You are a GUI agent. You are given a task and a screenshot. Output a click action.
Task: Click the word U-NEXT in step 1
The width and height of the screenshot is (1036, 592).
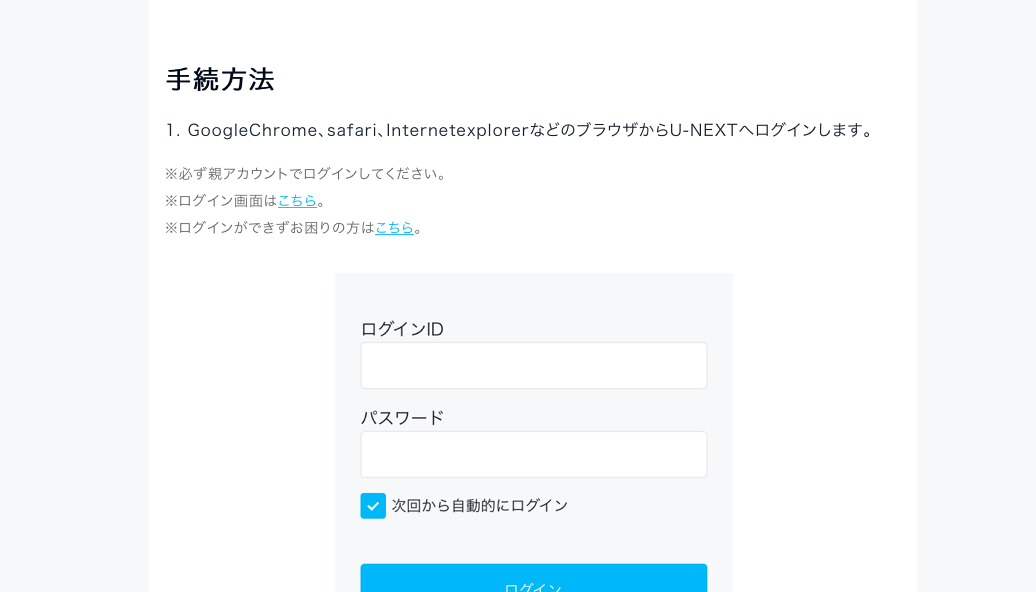coord(704,130)
